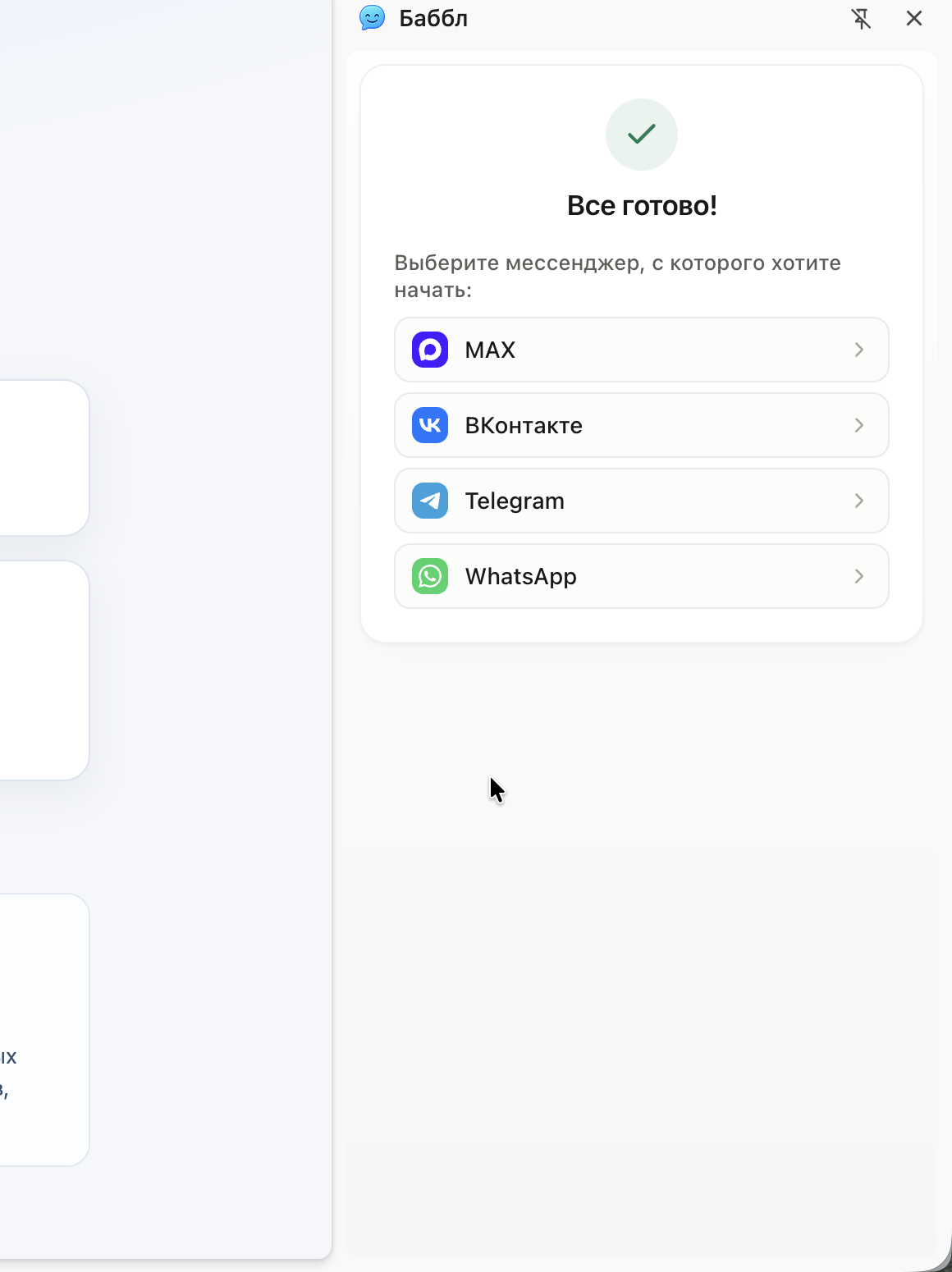Click the green checkmark success circle
The width and height of the screenshot is (952, 1272).
point(642,135)
